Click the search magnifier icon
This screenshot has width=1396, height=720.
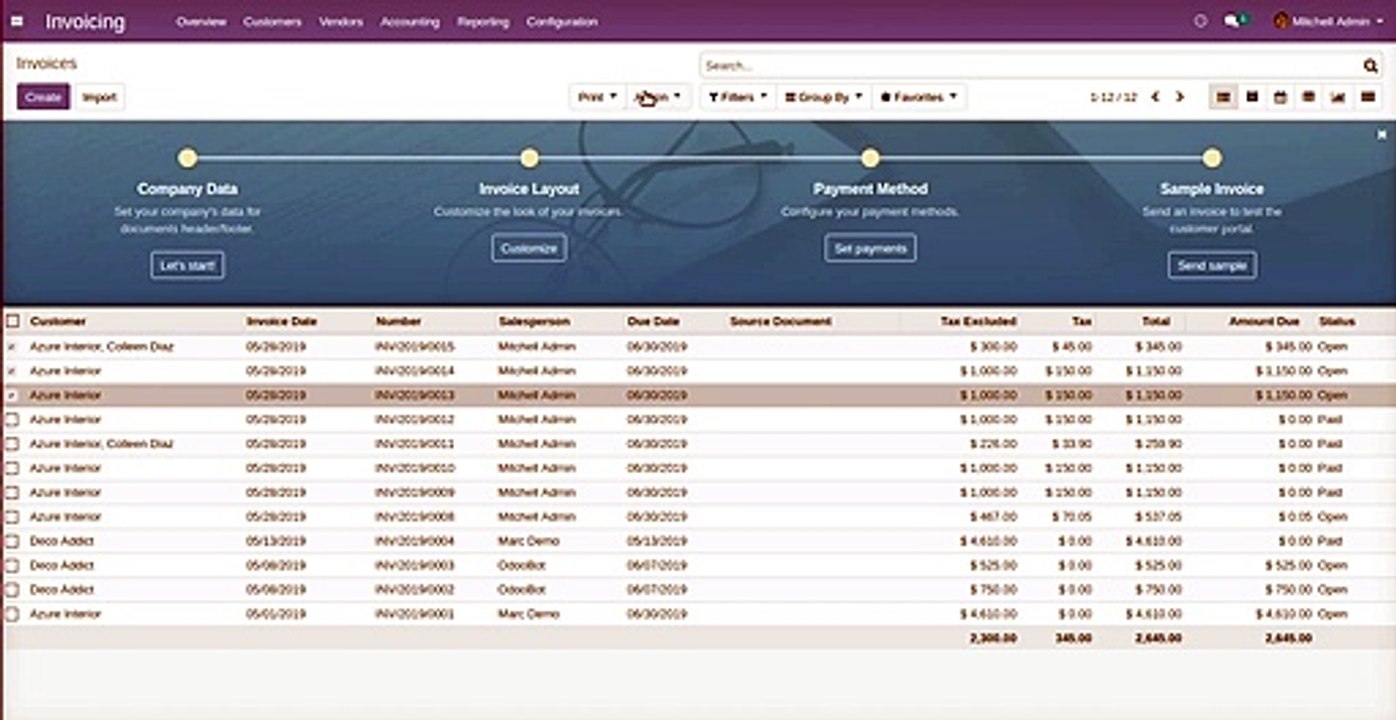point(1370,66)
